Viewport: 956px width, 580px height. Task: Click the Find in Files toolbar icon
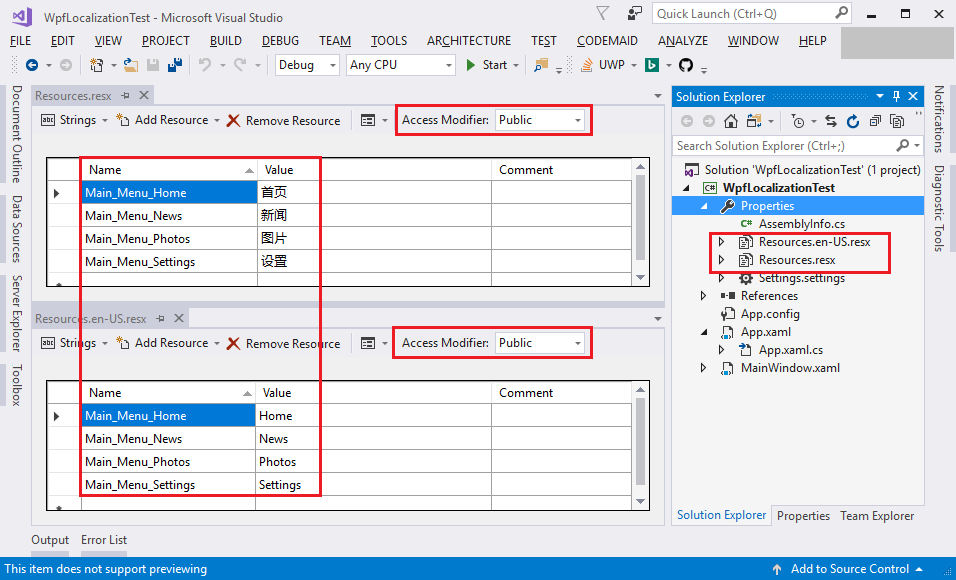pyautogui.click(x=541, y=65)
